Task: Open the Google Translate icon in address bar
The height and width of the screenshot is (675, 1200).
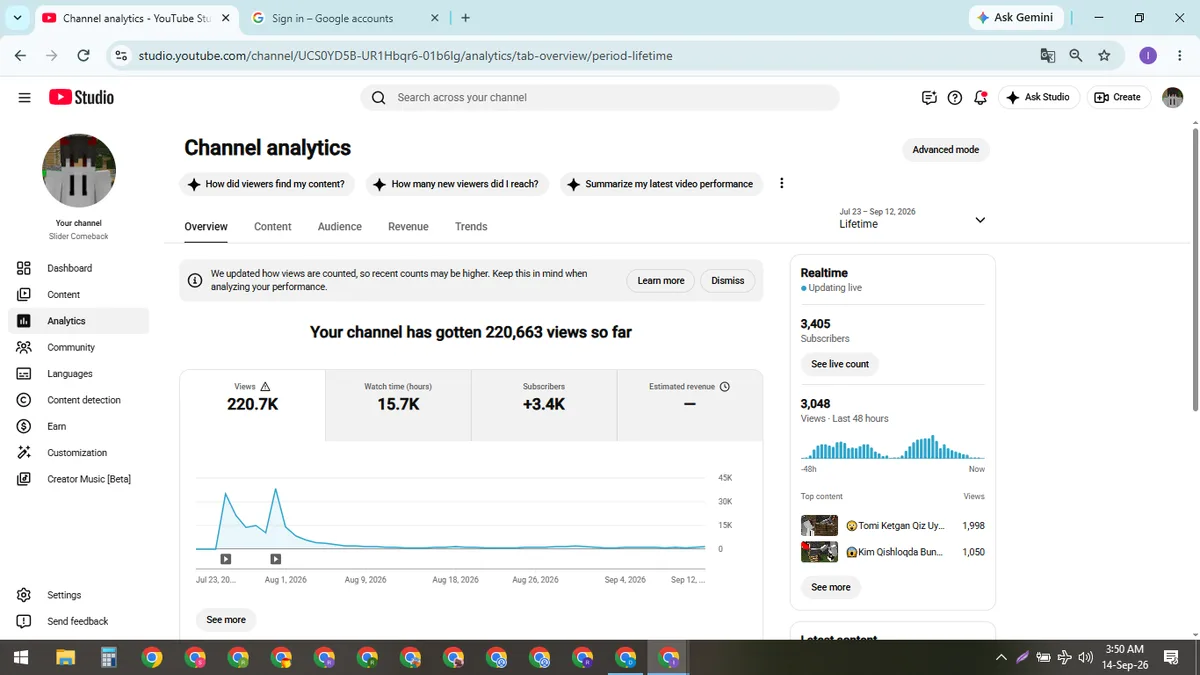Action: coord(1048,56)
